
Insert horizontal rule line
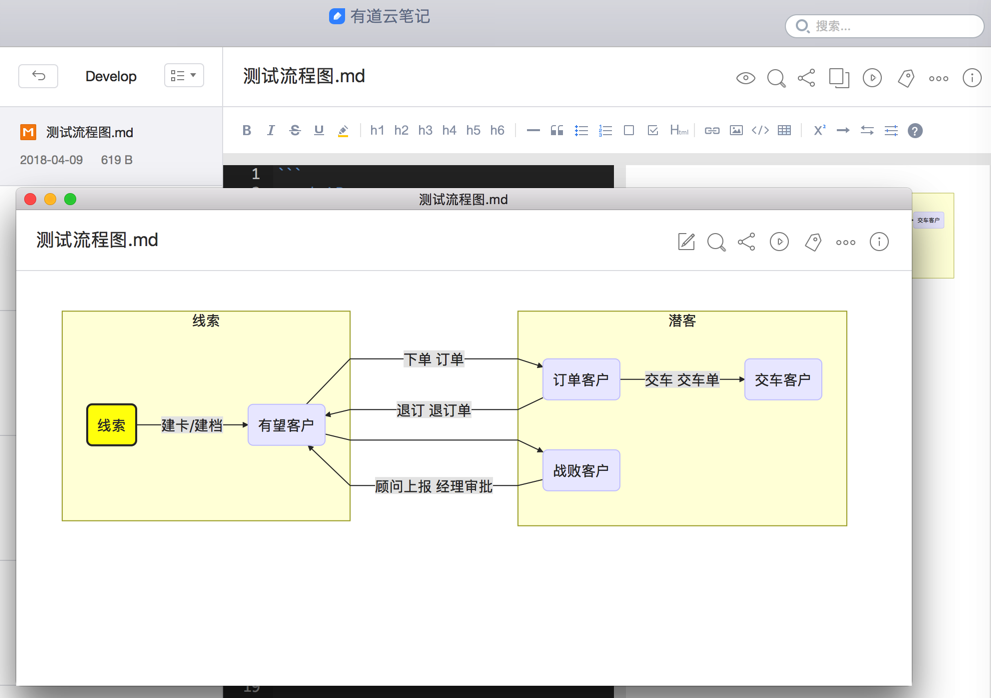coord(533,130)
